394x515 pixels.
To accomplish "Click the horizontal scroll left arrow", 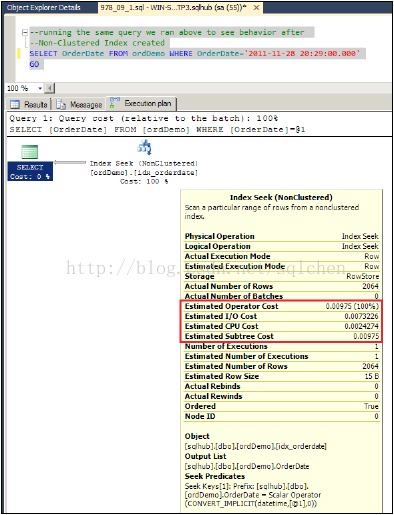I will (x=50, y=88).
